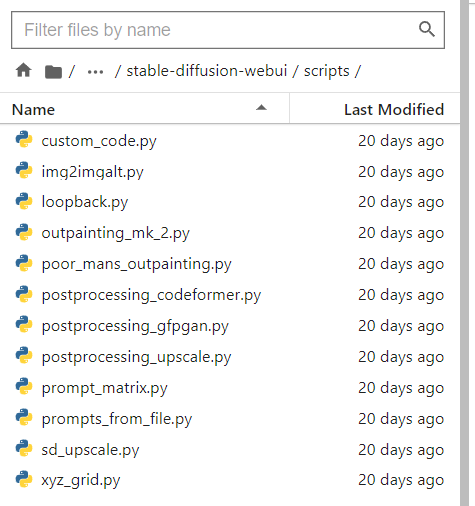Screen dimensions: 475x506
Task: Click Python icon next to loopback.py
Action: [x=24, y=201]
